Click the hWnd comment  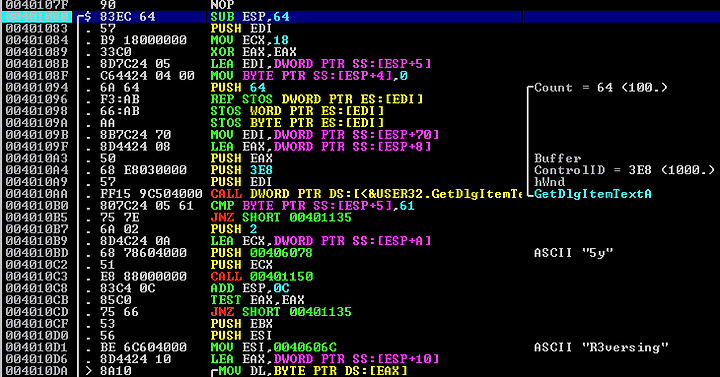(x=550, y=182)
